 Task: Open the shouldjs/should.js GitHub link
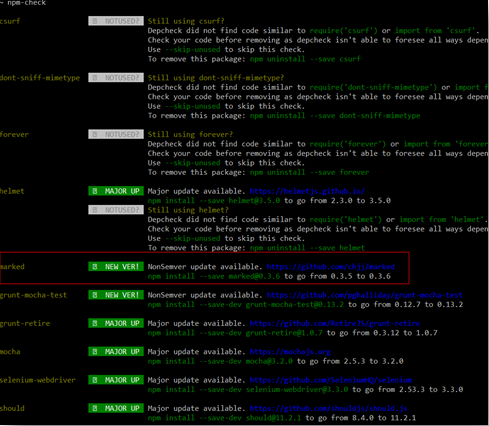click(328, 408)
